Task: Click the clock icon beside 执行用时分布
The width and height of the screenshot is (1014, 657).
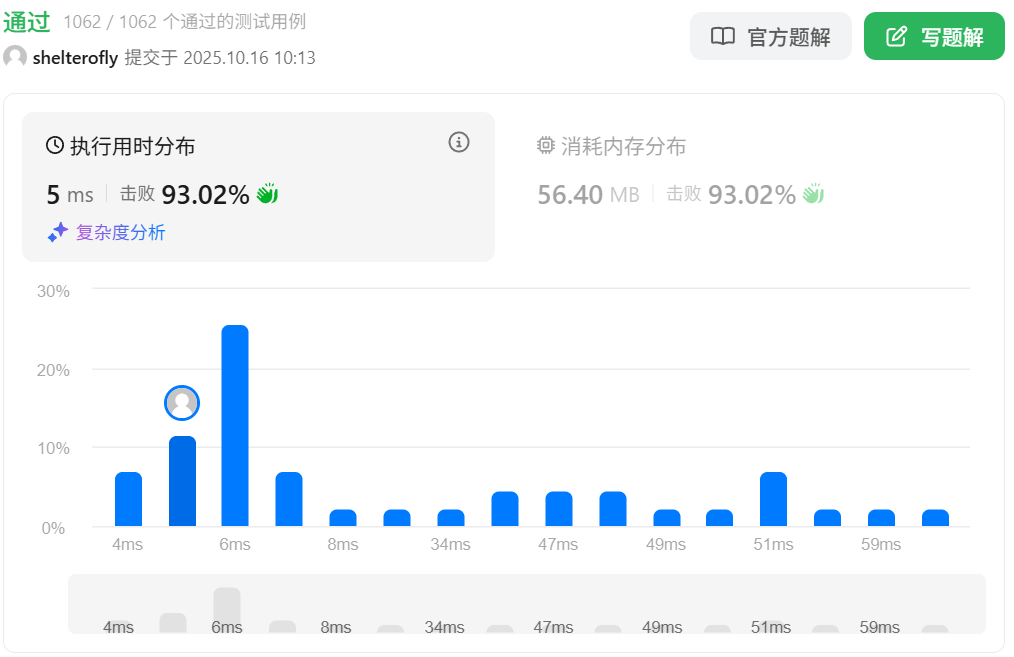Action: 55,146
